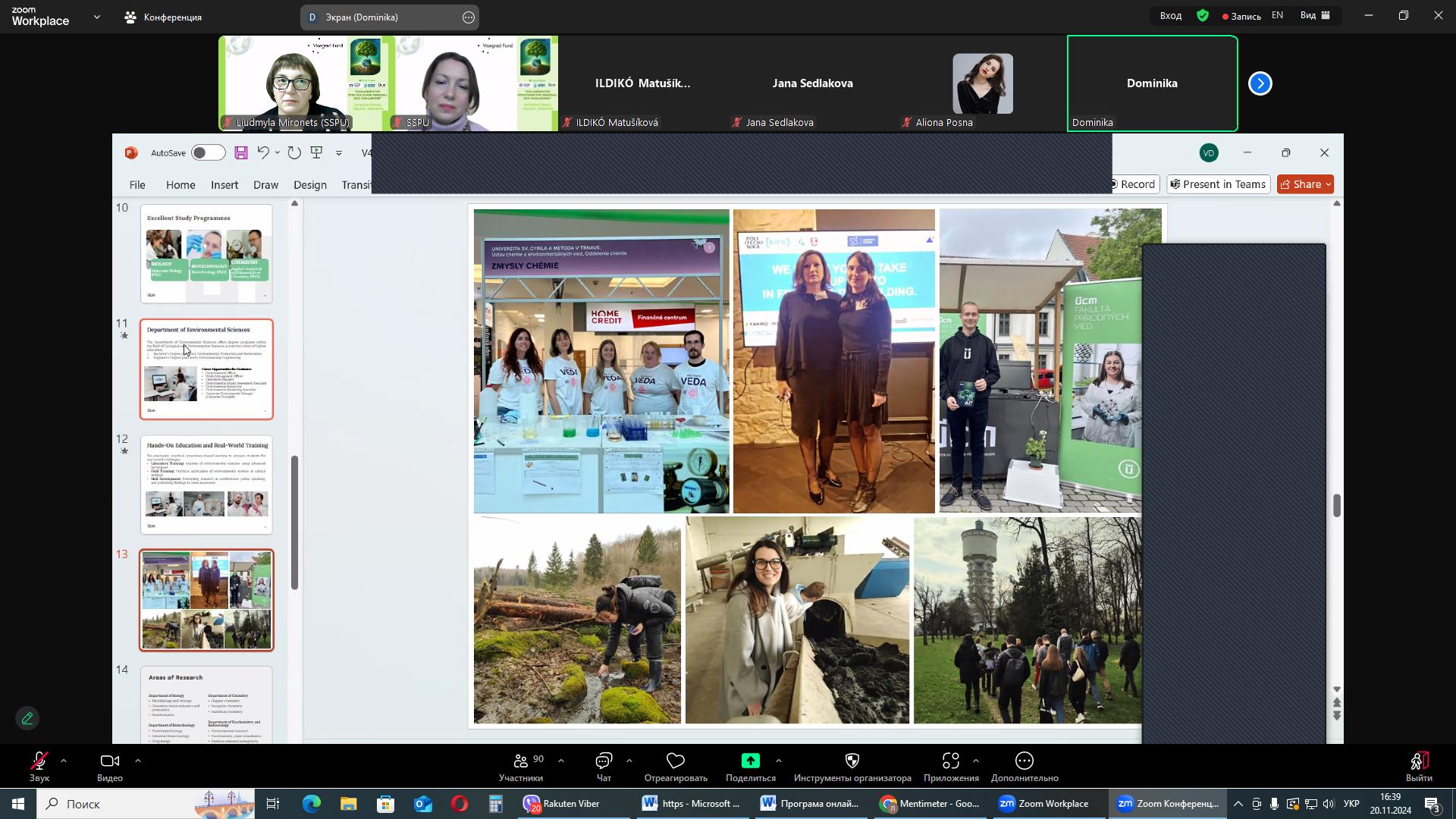Toggle the AutoSave switch
The height and width of the screenshot is (819, 1456).
click(x=208, y=153)
